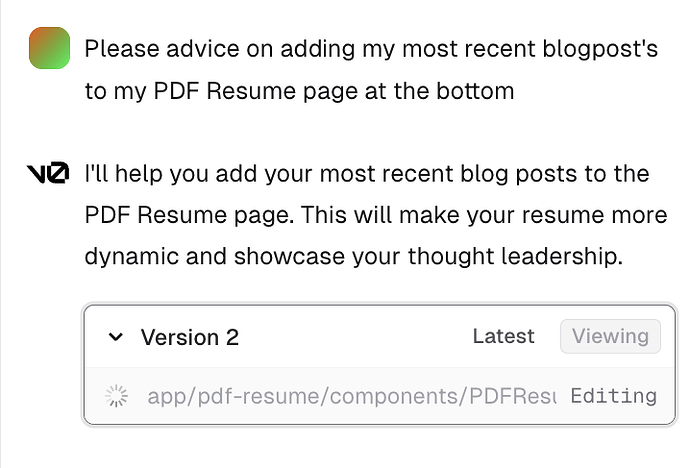Click the word "dynamic" in v0's reply
Screen dimensions: 690x468
point(132,256)
